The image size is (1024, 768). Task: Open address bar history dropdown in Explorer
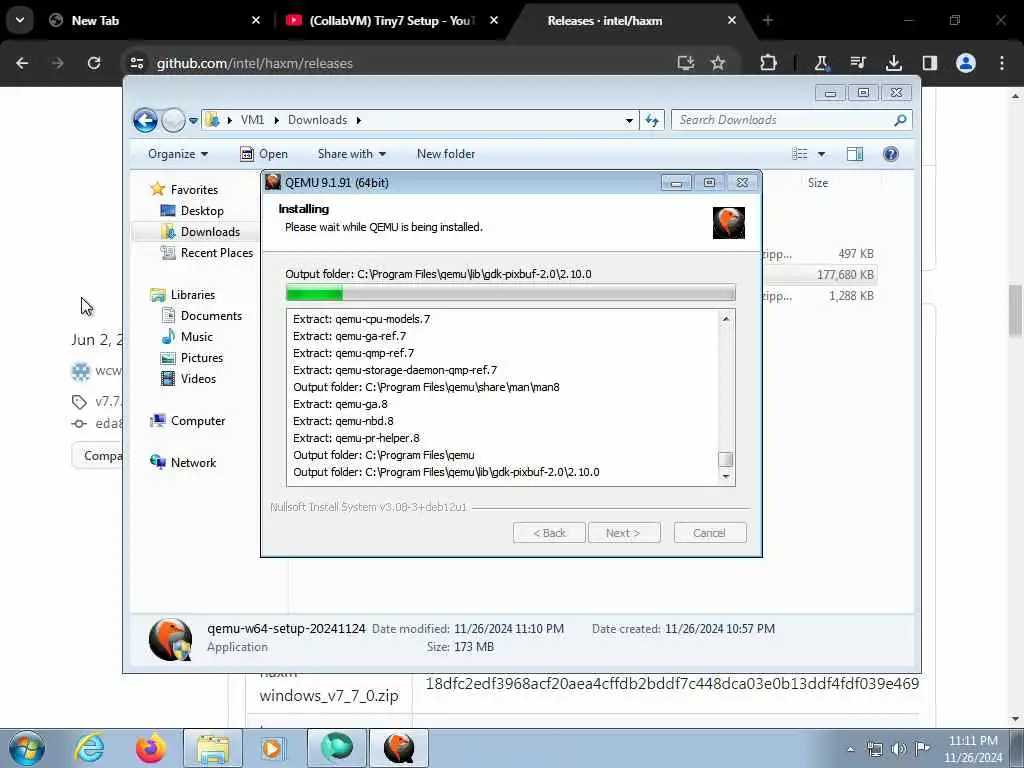pyautogui.click(x=629, y=120)
